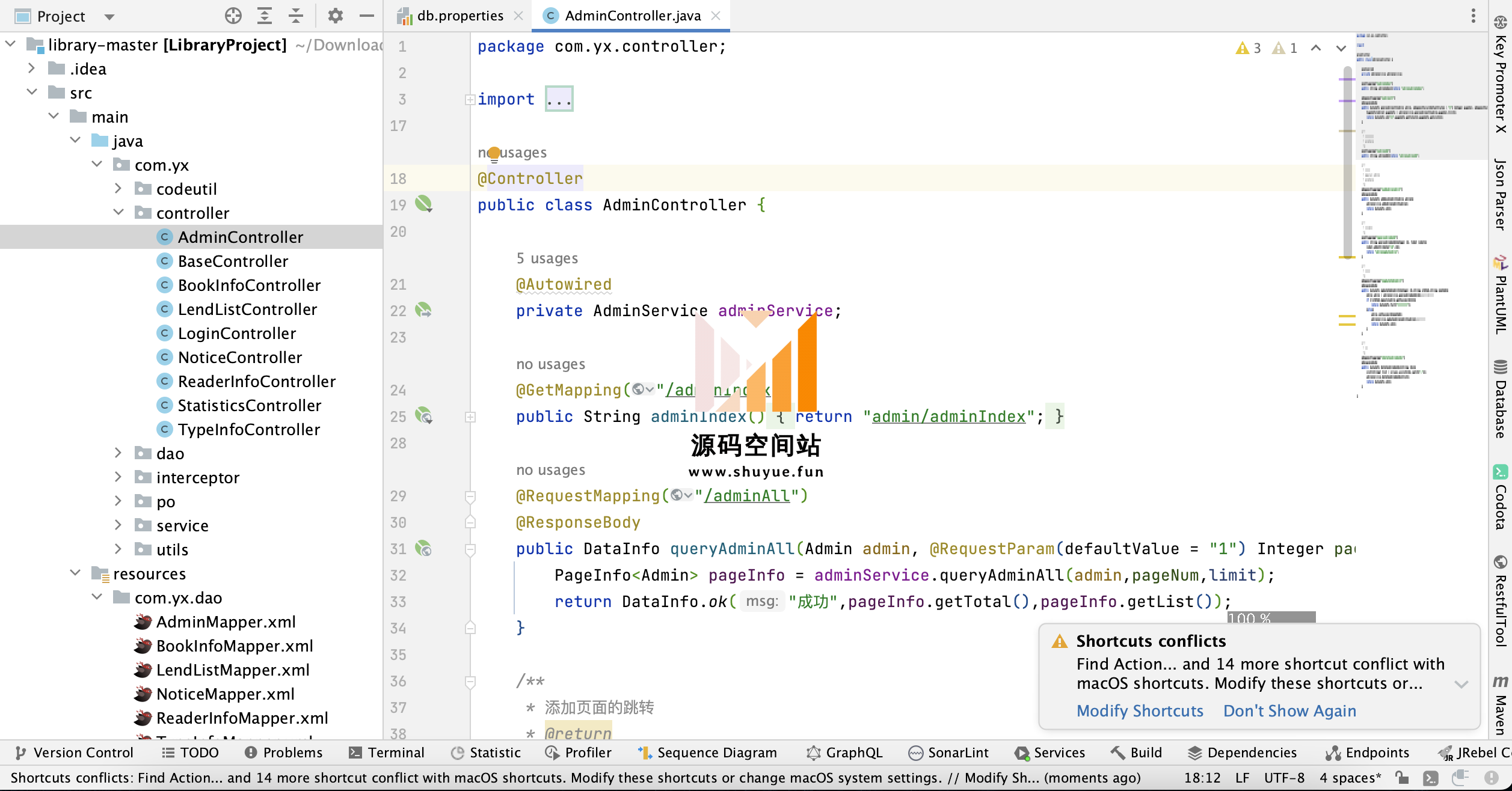Open StatisticsController class file
The image size is (1512, 791).
[249, 405]
